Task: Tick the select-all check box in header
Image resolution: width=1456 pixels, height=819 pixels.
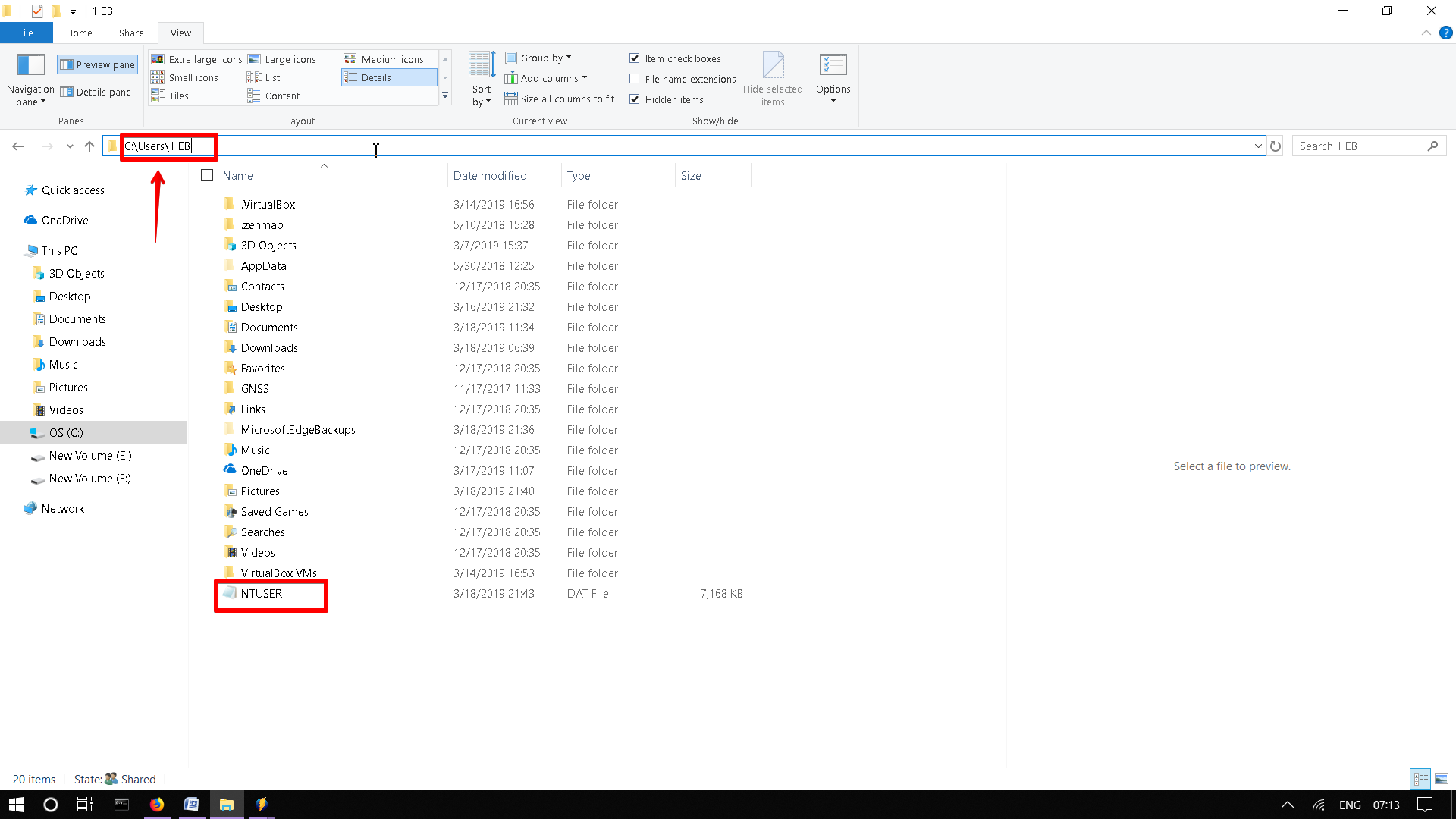Action: coord(207,175)
